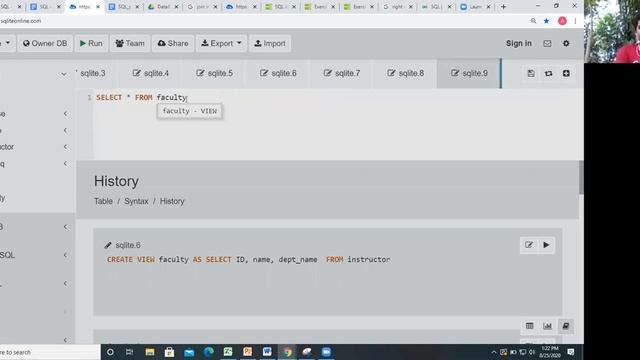Image resolution: width=640 pixels, height=360 pixels.
Task: Share the database
Action: tap(173, 43)
